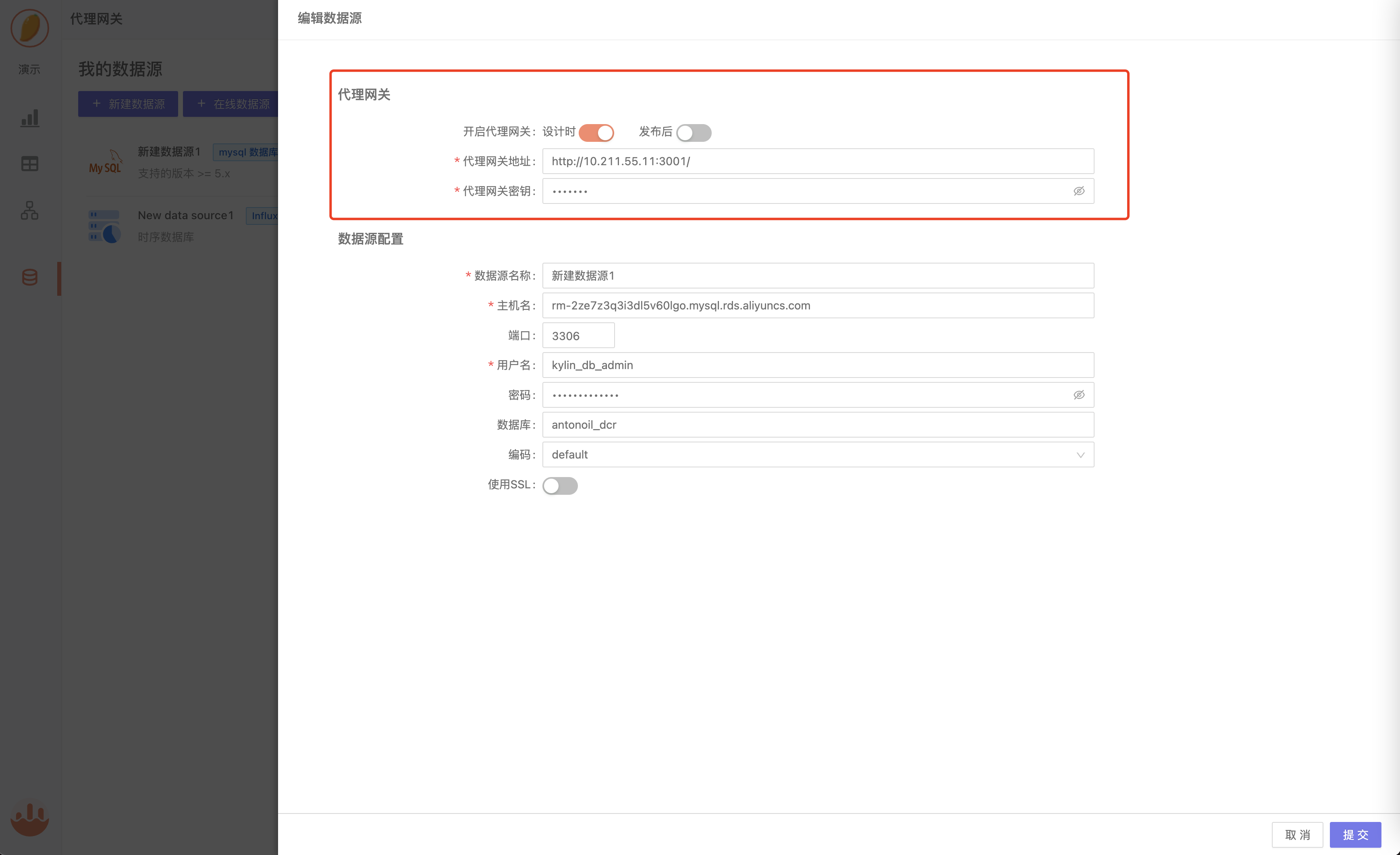Image resolution: width=1400 pixels, height=855 pixels.
Task: Edit the data source name field
Action: pos(818,276)
